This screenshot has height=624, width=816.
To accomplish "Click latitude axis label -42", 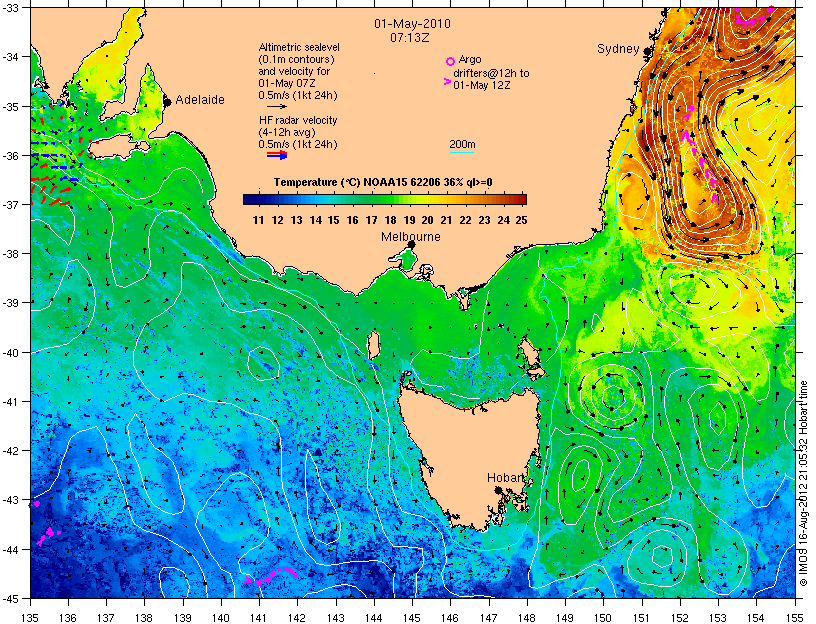I will 10,451.
